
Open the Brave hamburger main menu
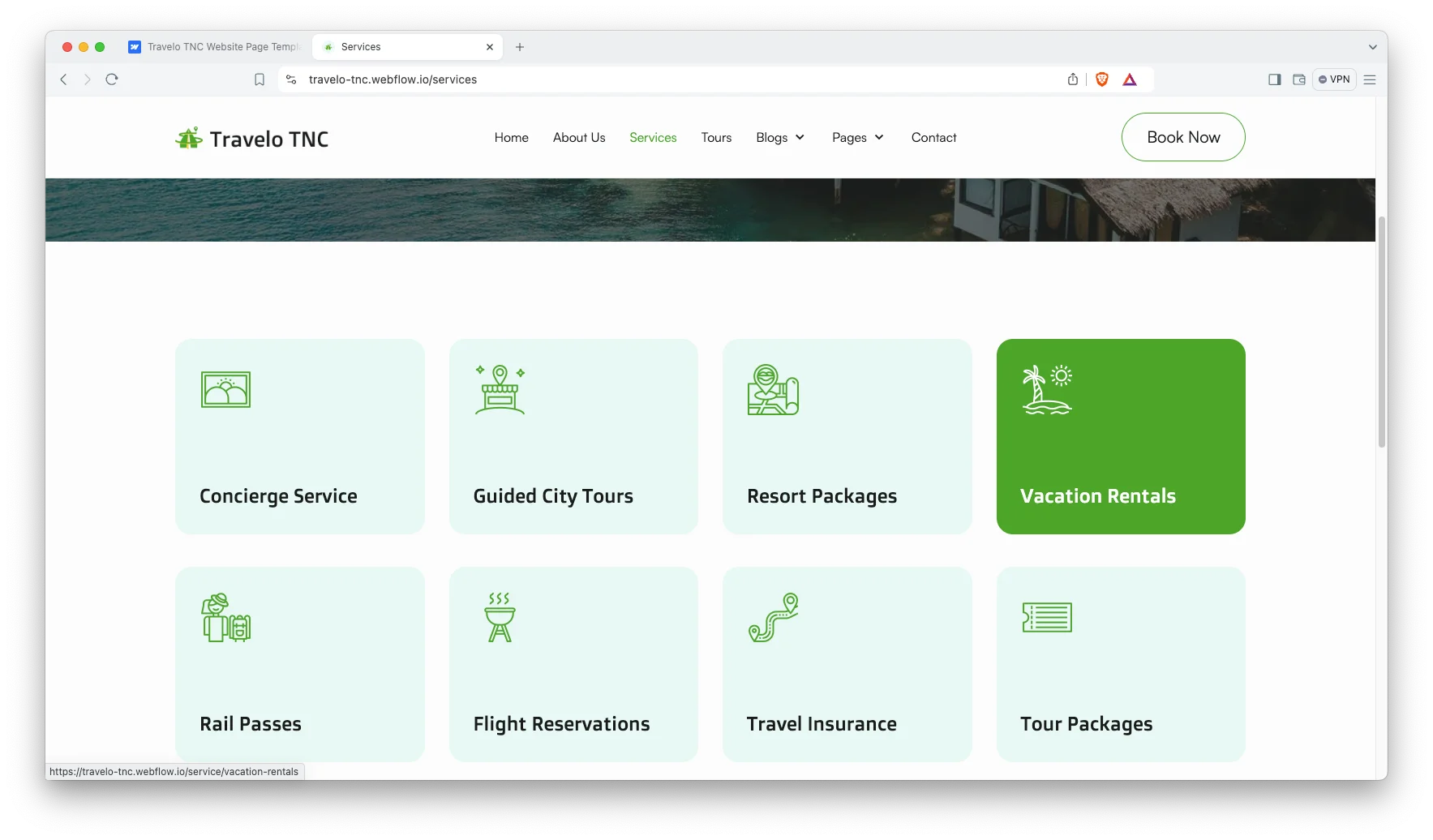[1370, 79]
